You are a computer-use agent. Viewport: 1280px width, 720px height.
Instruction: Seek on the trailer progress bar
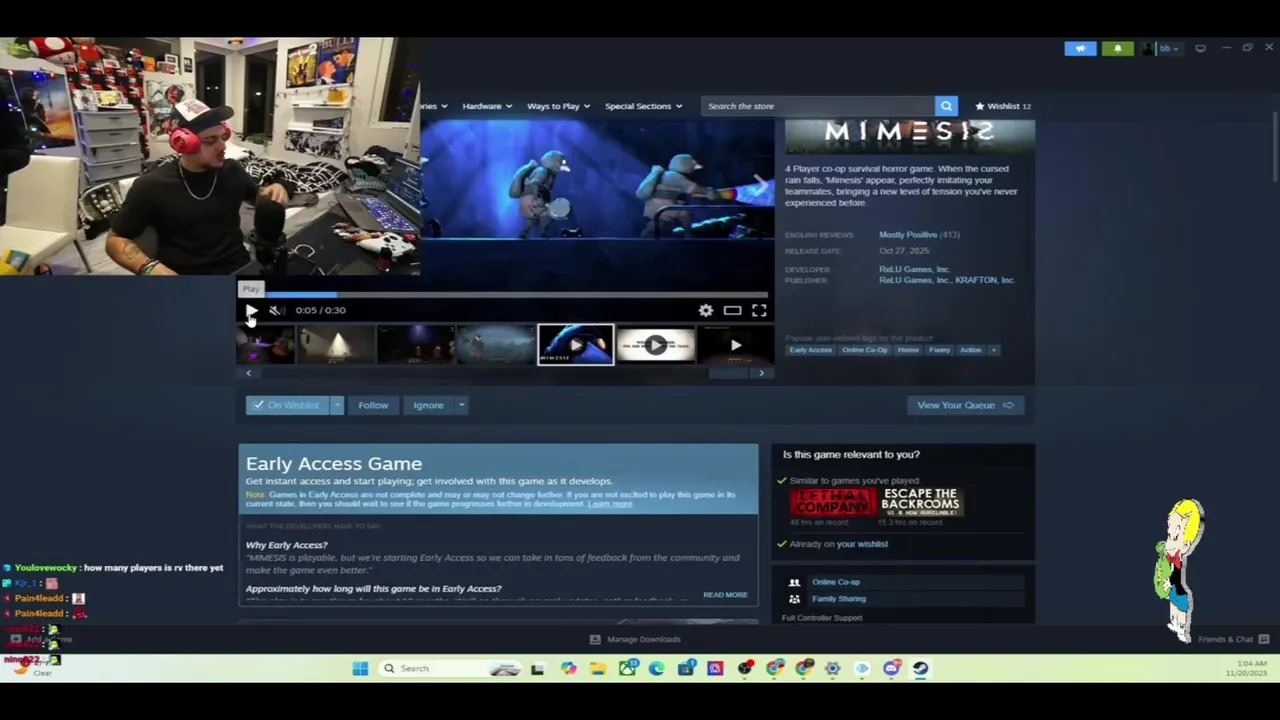click(x=505, y=295)
